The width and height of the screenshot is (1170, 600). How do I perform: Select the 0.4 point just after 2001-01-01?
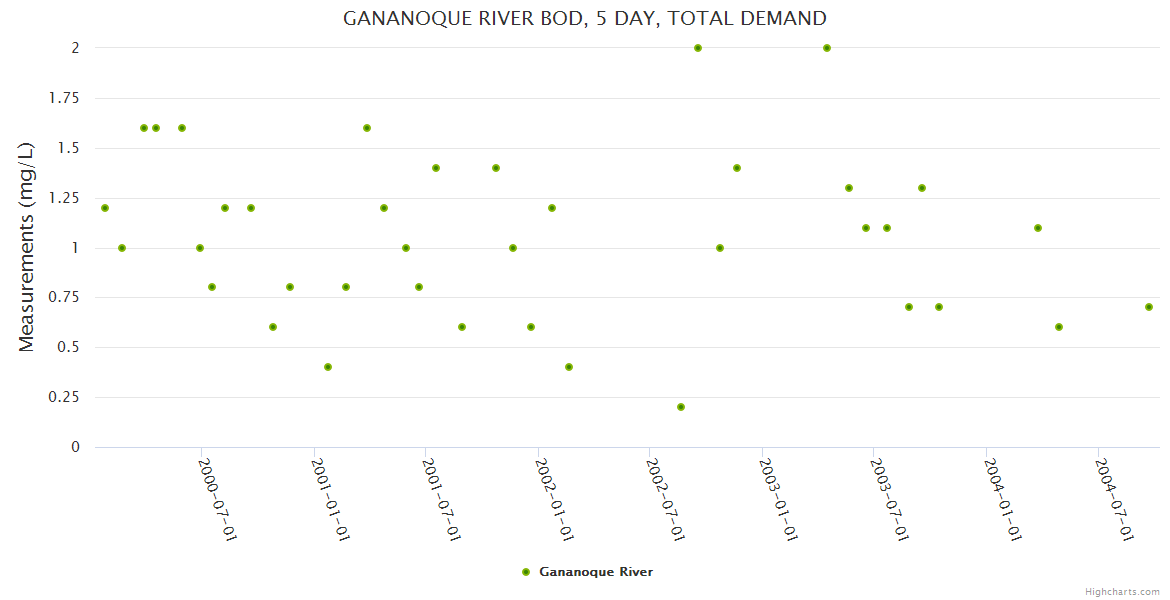pyautogui.click(x=328, y=367)
